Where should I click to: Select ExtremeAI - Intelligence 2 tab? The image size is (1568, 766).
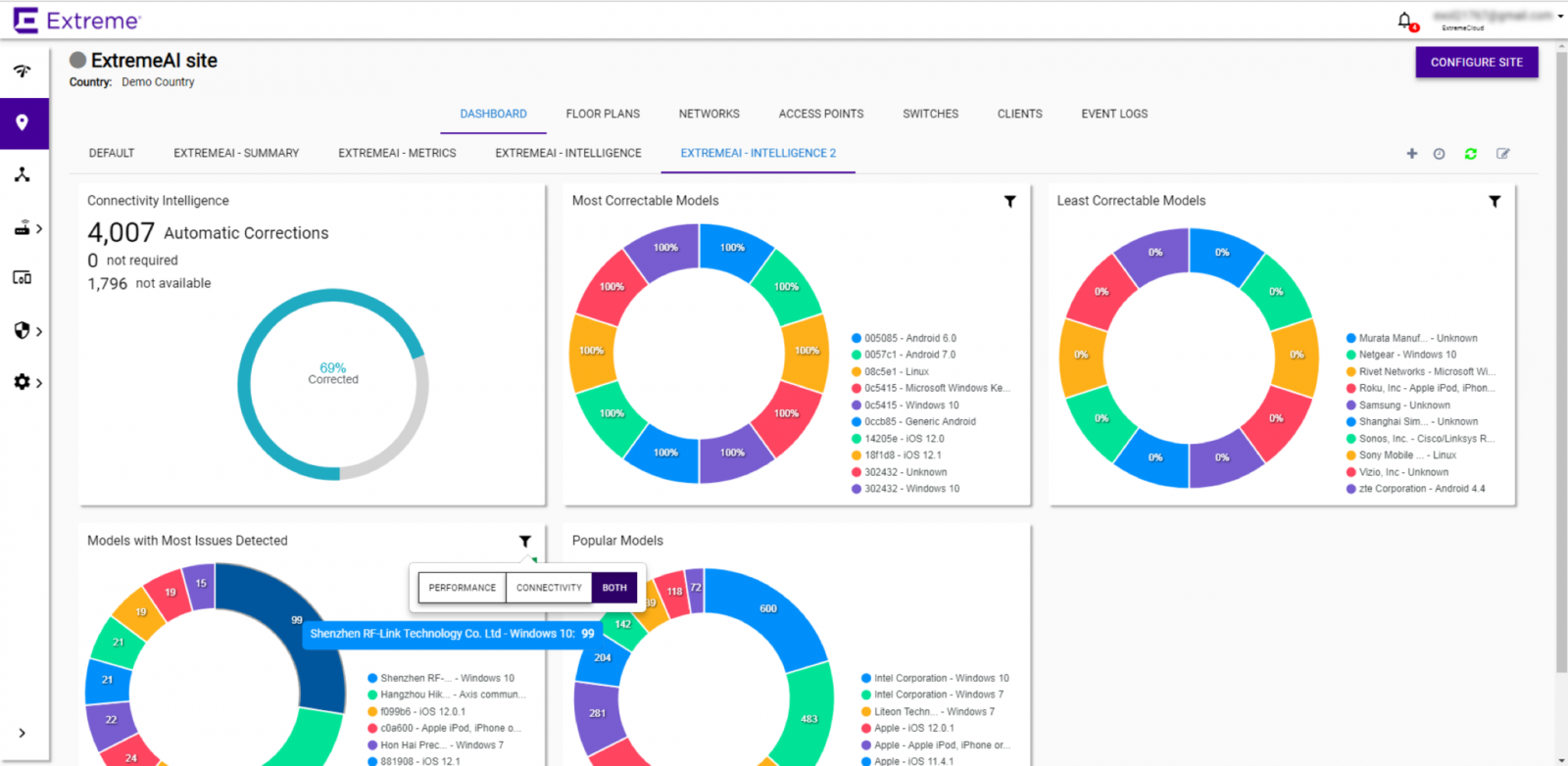pos(759,153)
